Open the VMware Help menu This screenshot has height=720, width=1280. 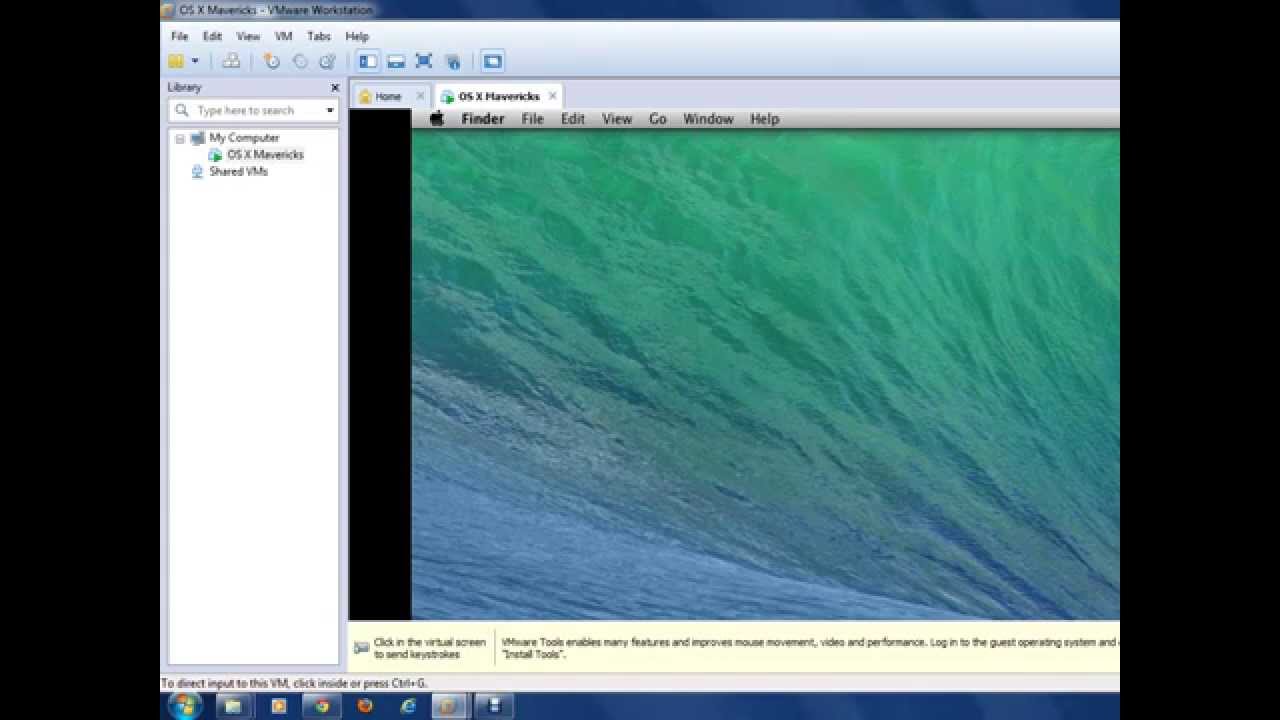coord(357,36)
